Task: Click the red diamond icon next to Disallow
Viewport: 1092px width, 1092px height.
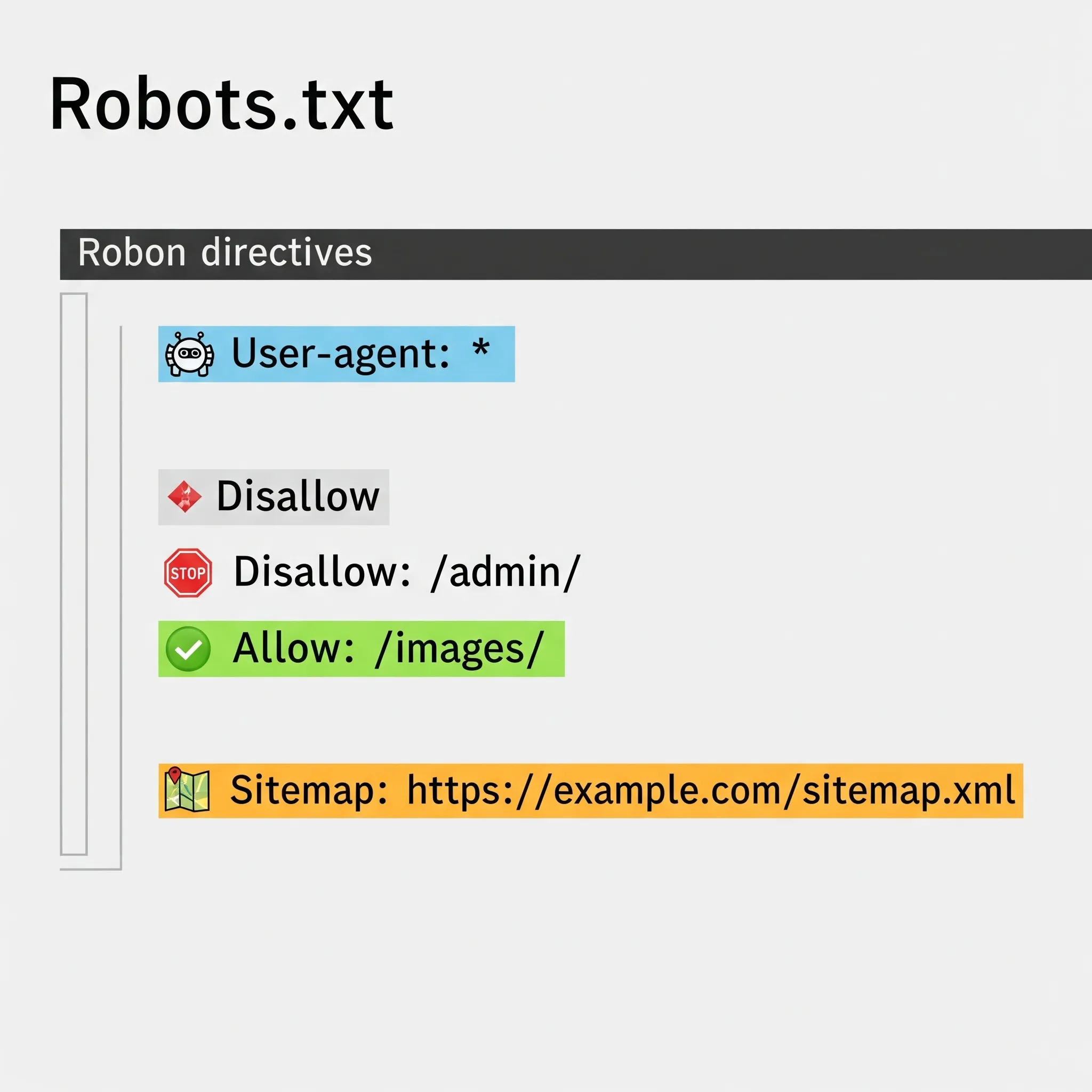Action: [184, 497]
